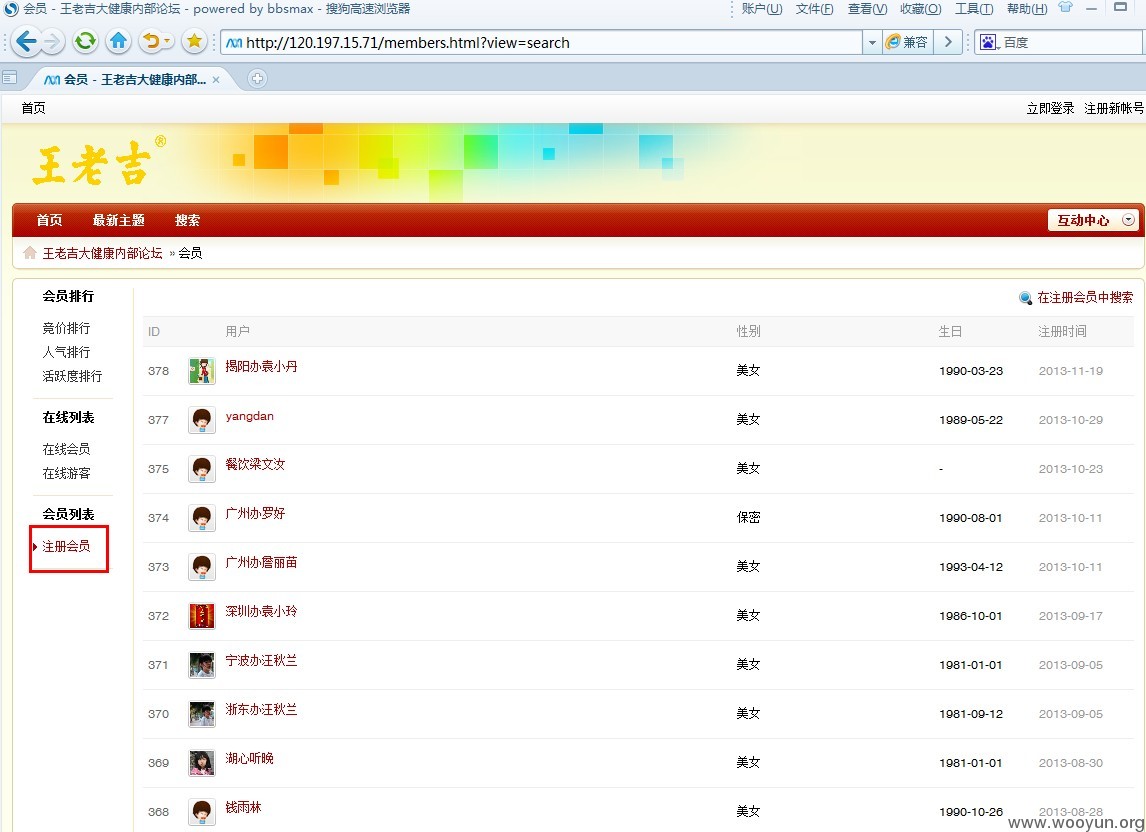Open the 帮助(H) menu
1146x832 pixels.
coord(1027,9)
